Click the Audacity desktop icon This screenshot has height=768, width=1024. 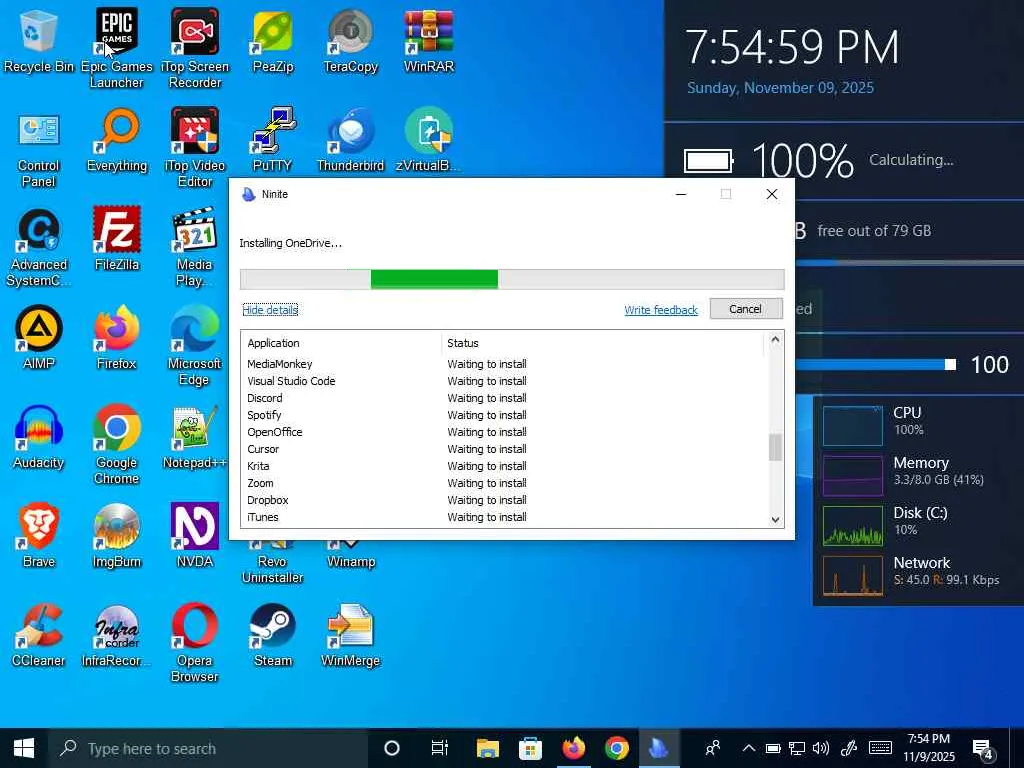tap(39, 437)
